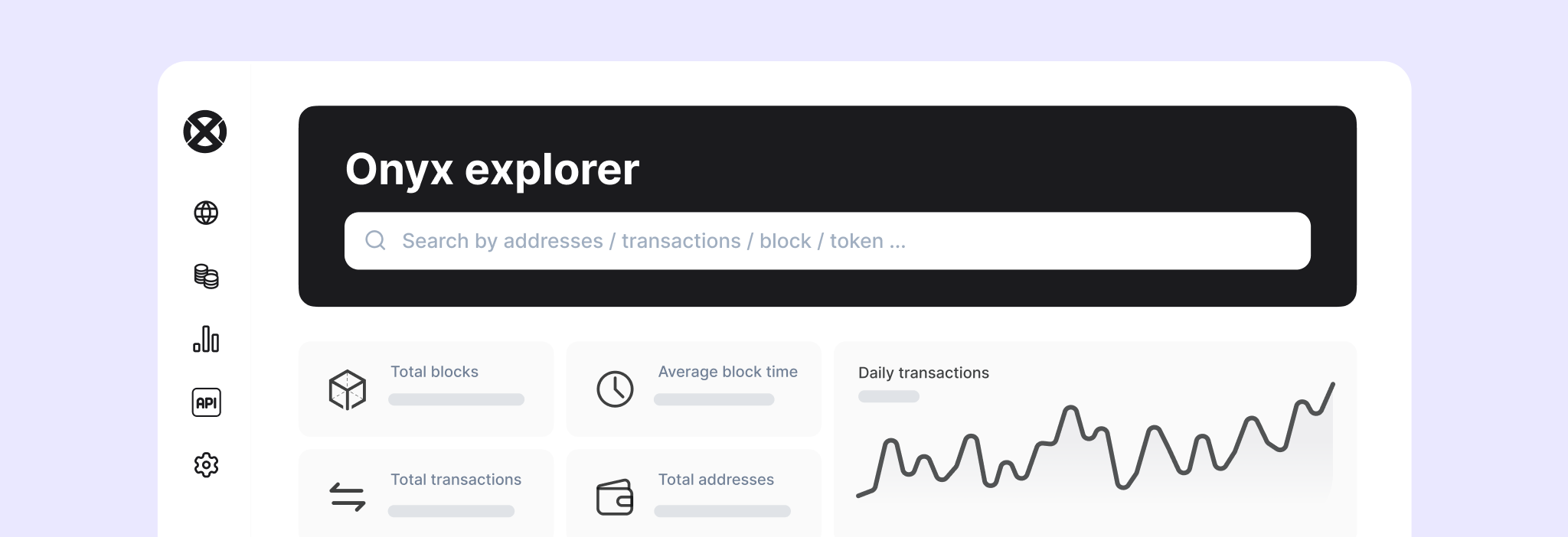Click the Daily transactions title

pos(923,373)
